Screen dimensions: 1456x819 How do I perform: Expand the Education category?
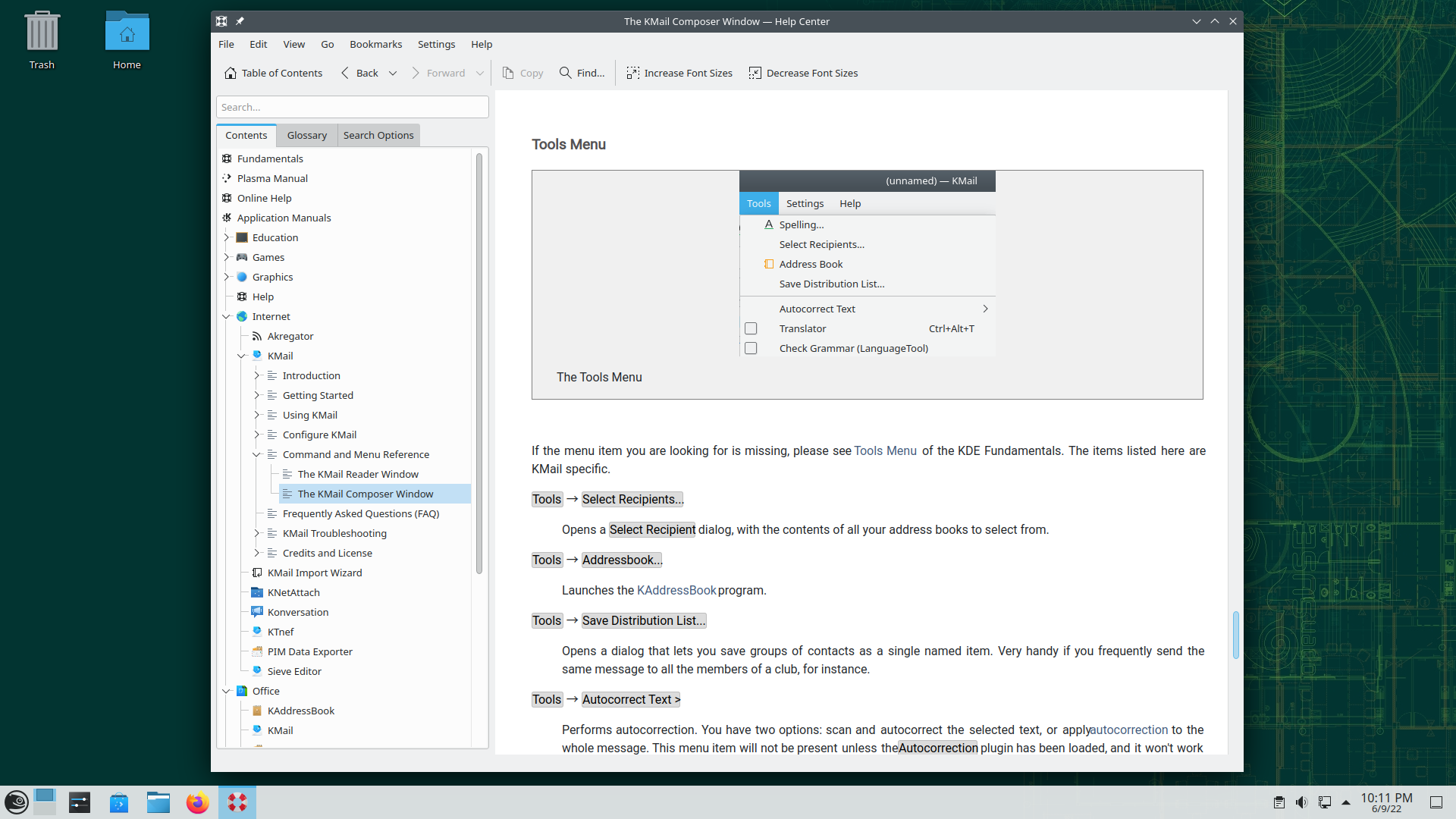[226, 237]
